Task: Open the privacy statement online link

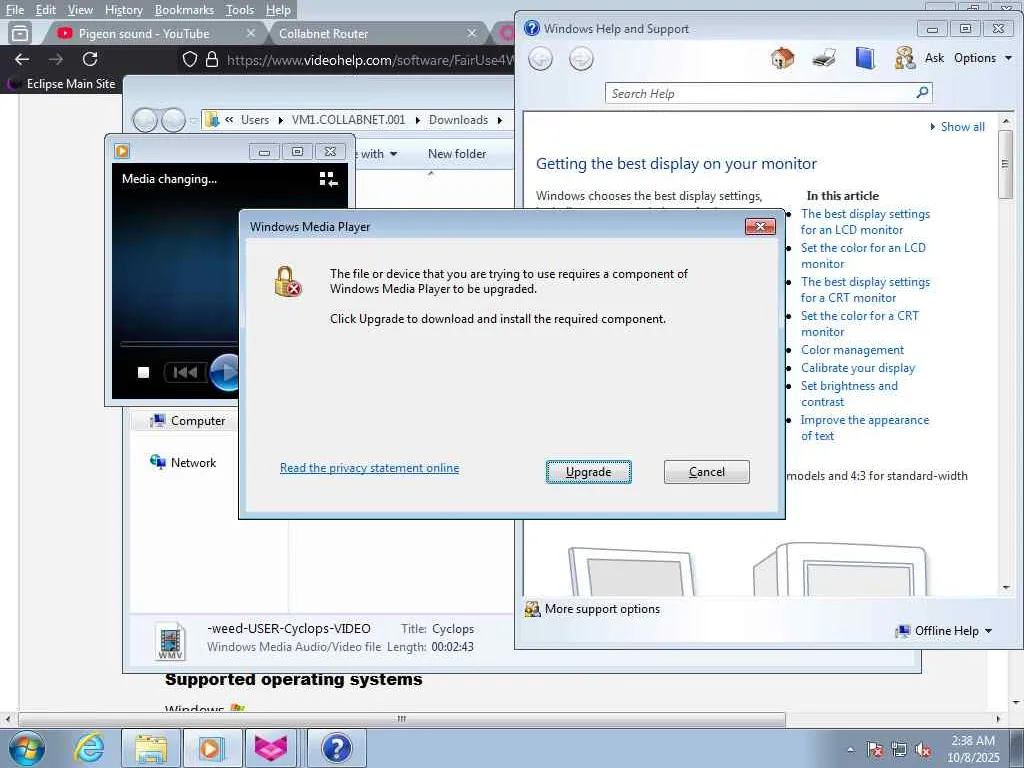Action: coord(370,468)
